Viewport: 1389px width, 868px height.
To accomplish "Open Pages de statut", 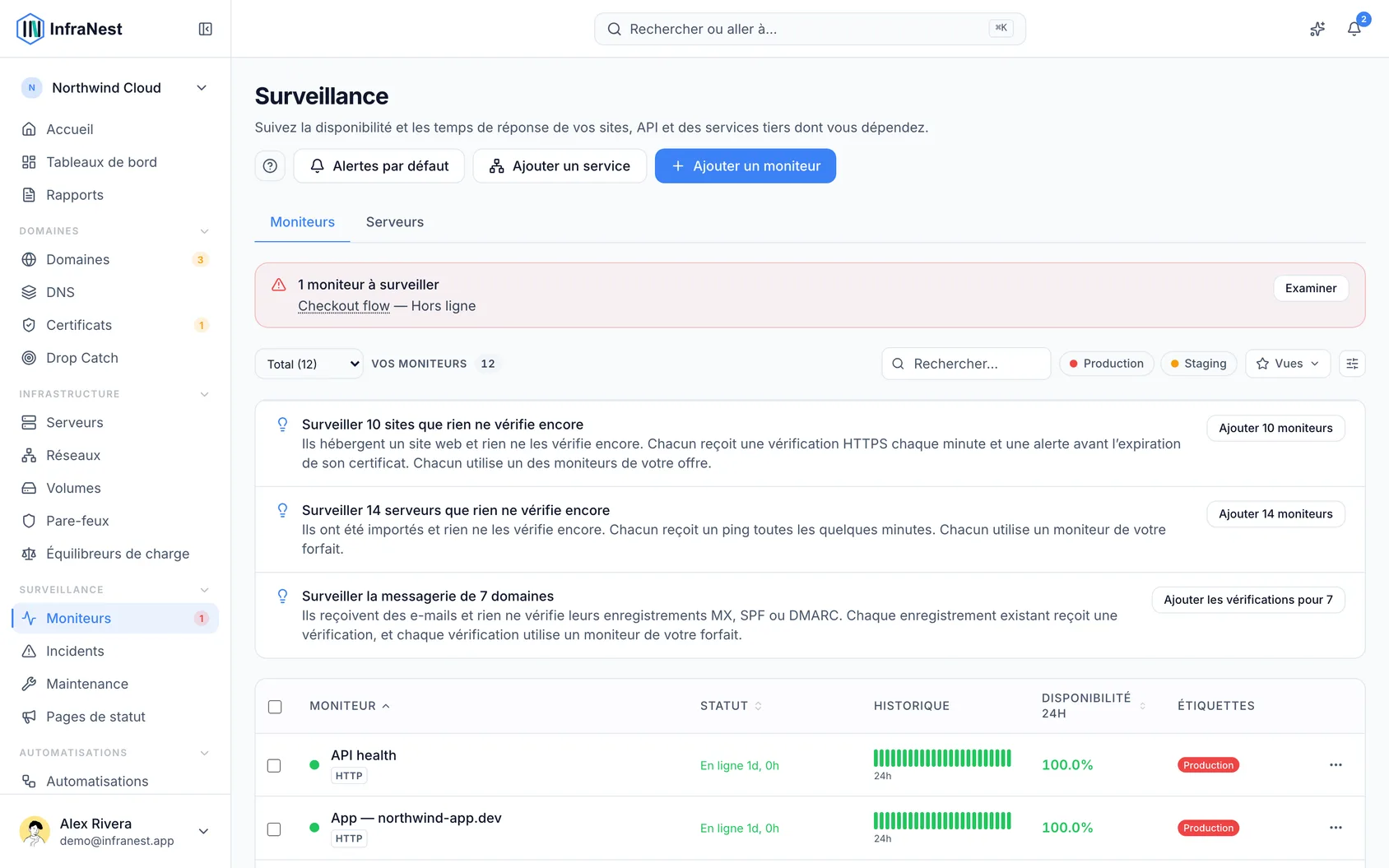I will point(115,717).
